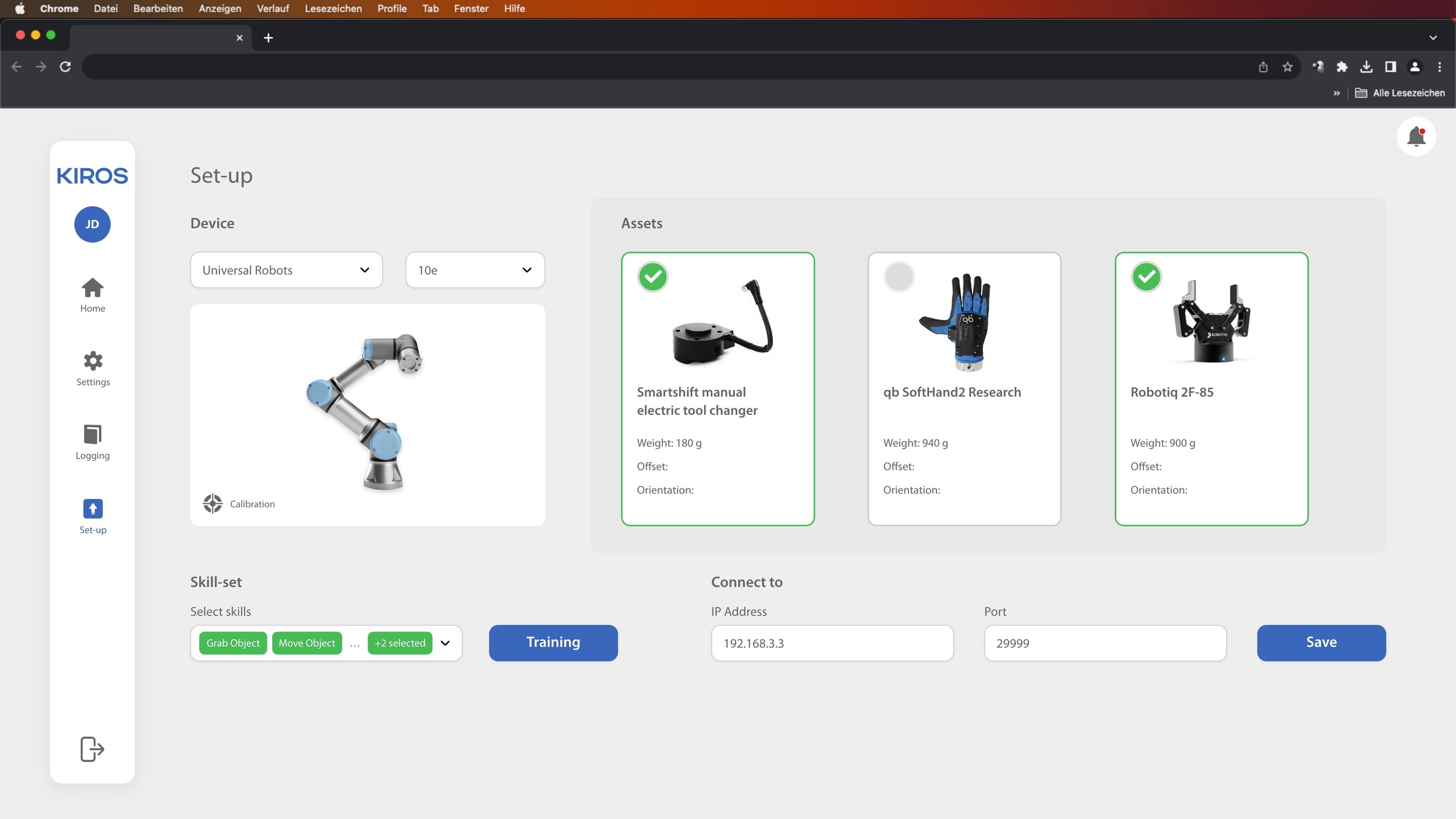This screenshot has height=819, width=1456.
Task: Open the Verlauf menu
Action: point(273,9)
